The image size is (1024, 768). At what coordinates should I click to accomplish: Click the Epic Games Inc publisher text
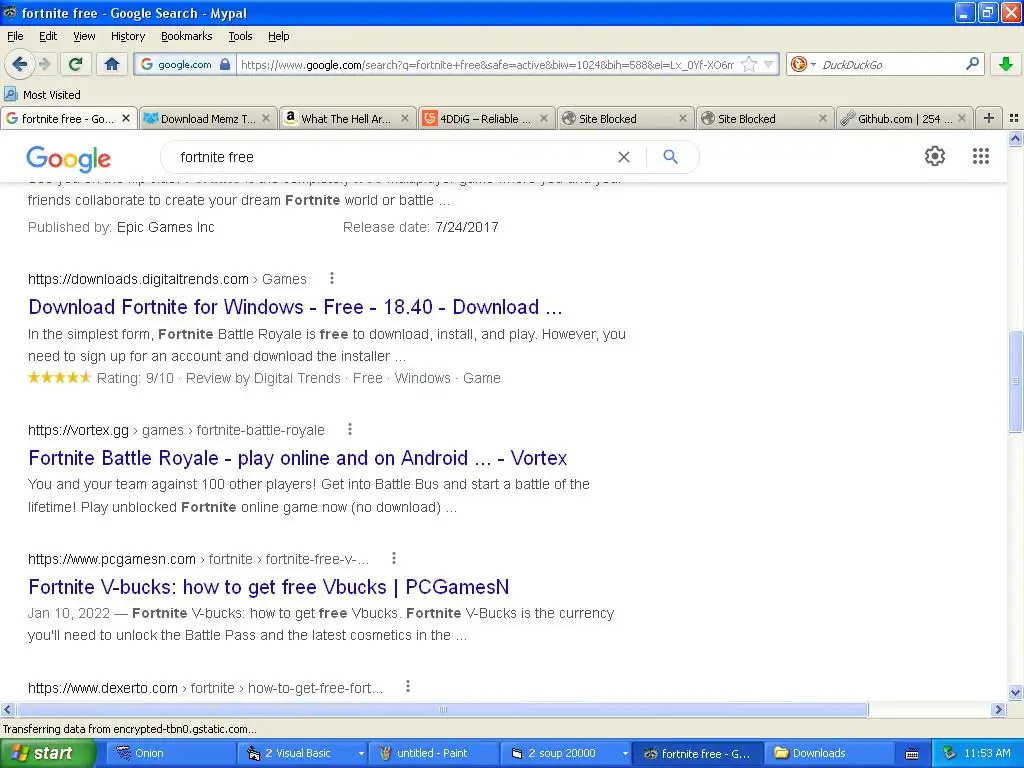tap(165, 227)
